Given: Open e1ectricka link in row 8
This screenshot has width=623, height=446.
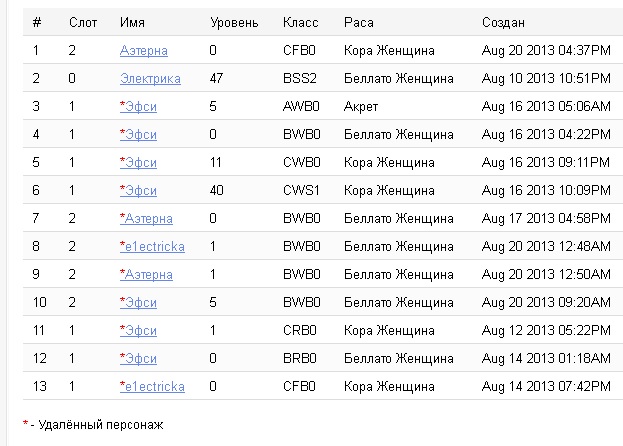Looking at the screenshot, I should click(x=152, y=247).
